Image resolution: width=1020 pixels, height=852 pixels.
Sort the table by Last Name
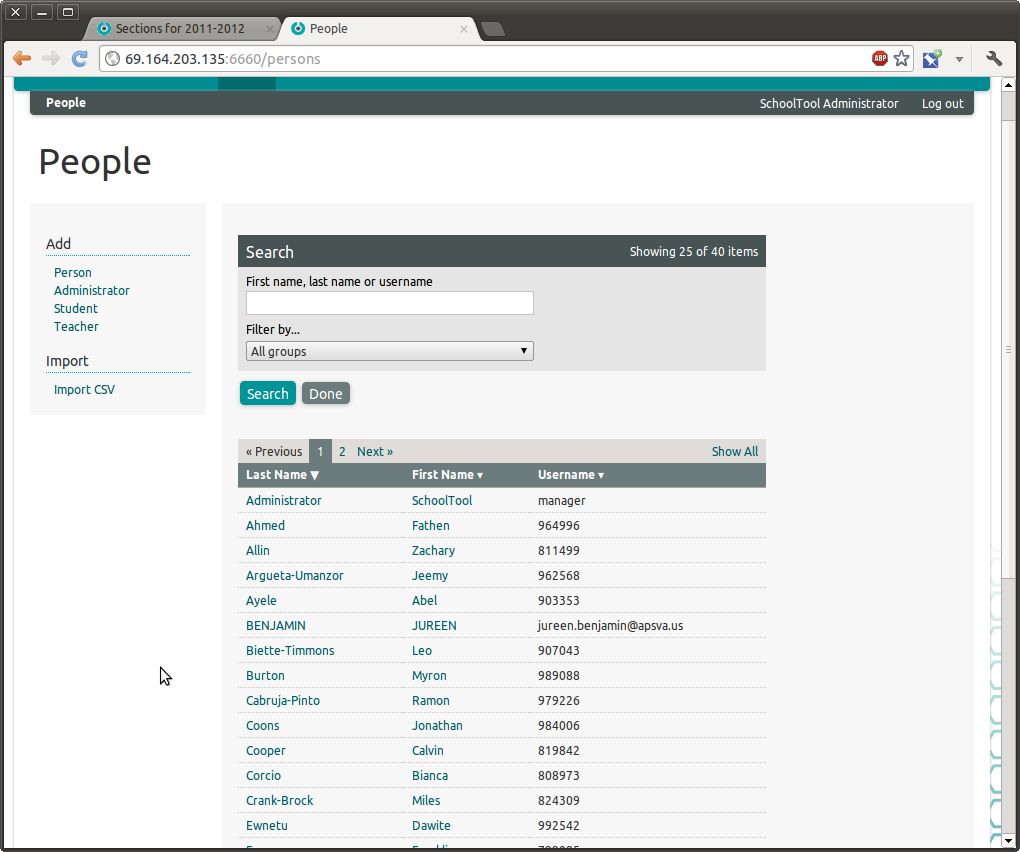pyautogui.click(x=282, y=475)
